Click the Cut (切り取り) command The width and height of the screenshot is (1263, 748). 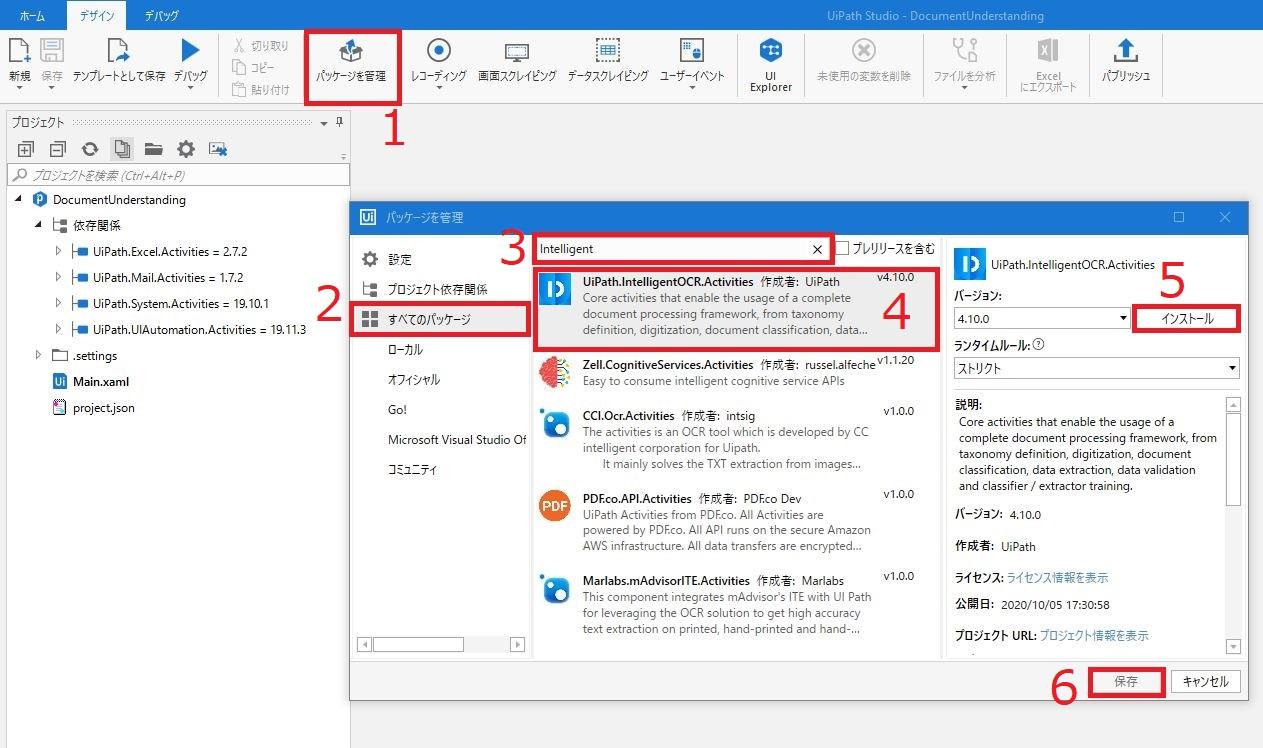coord(261,46)
